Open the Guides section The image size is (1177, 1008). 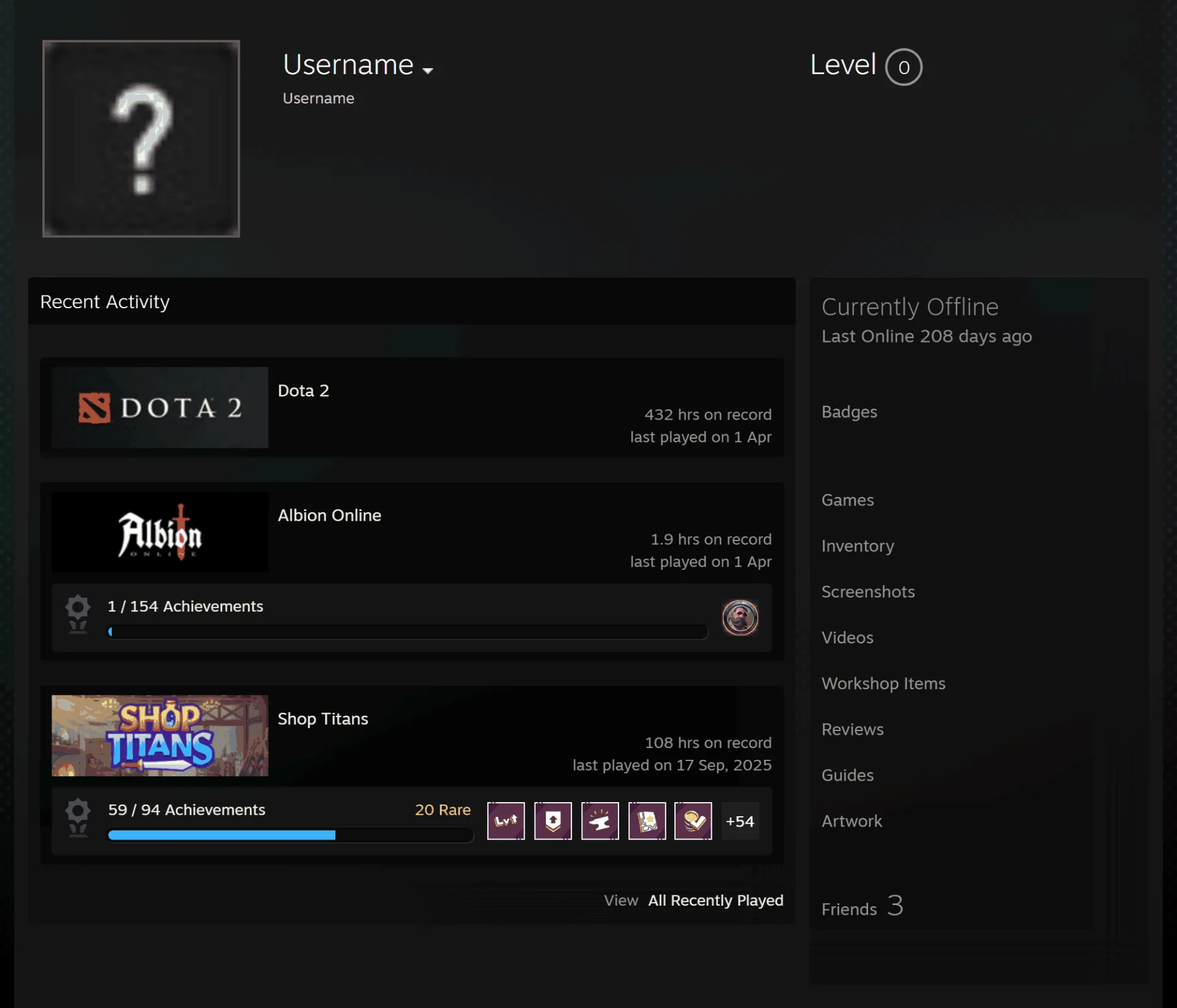[x=847, y=776]
